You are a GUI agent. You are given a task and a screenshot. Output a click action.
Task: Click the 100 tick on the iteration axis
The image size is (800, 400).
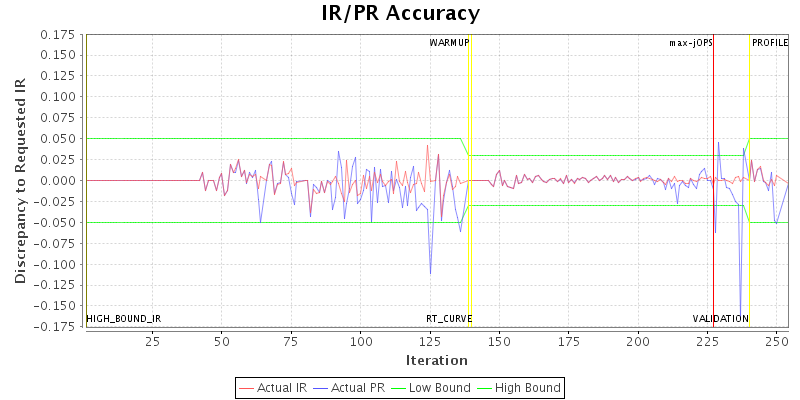(361, 341)
